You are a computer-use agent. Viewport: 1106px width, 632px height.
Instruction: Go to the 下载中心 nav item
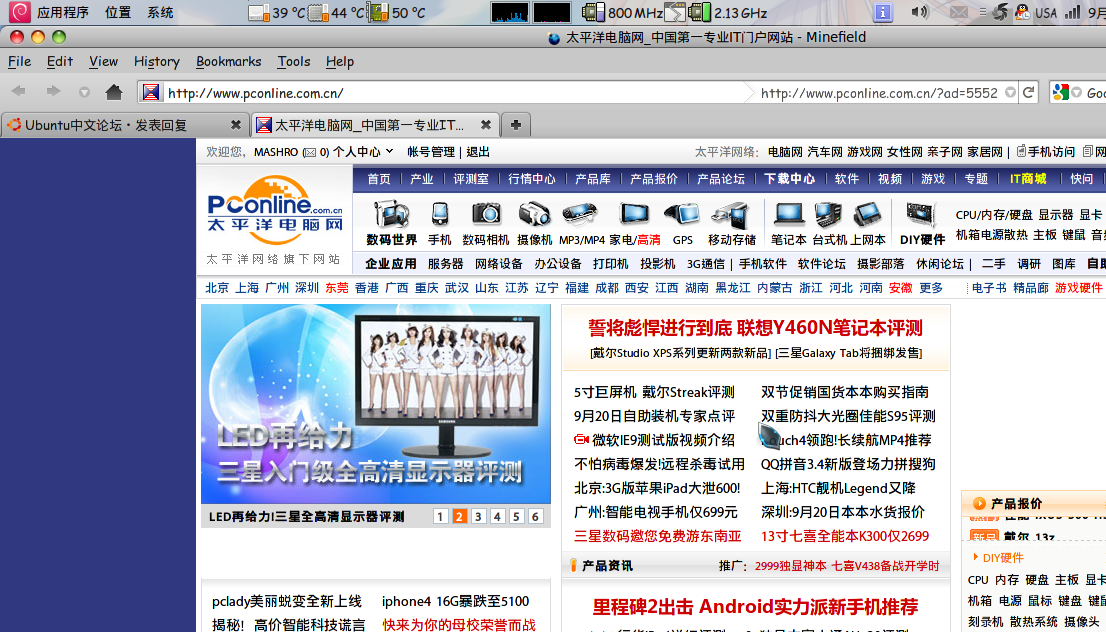(789, 178)
